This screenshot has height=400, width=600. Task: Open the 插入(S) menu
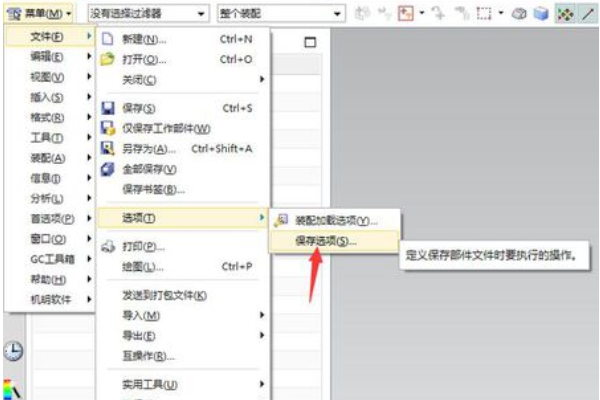50,97
